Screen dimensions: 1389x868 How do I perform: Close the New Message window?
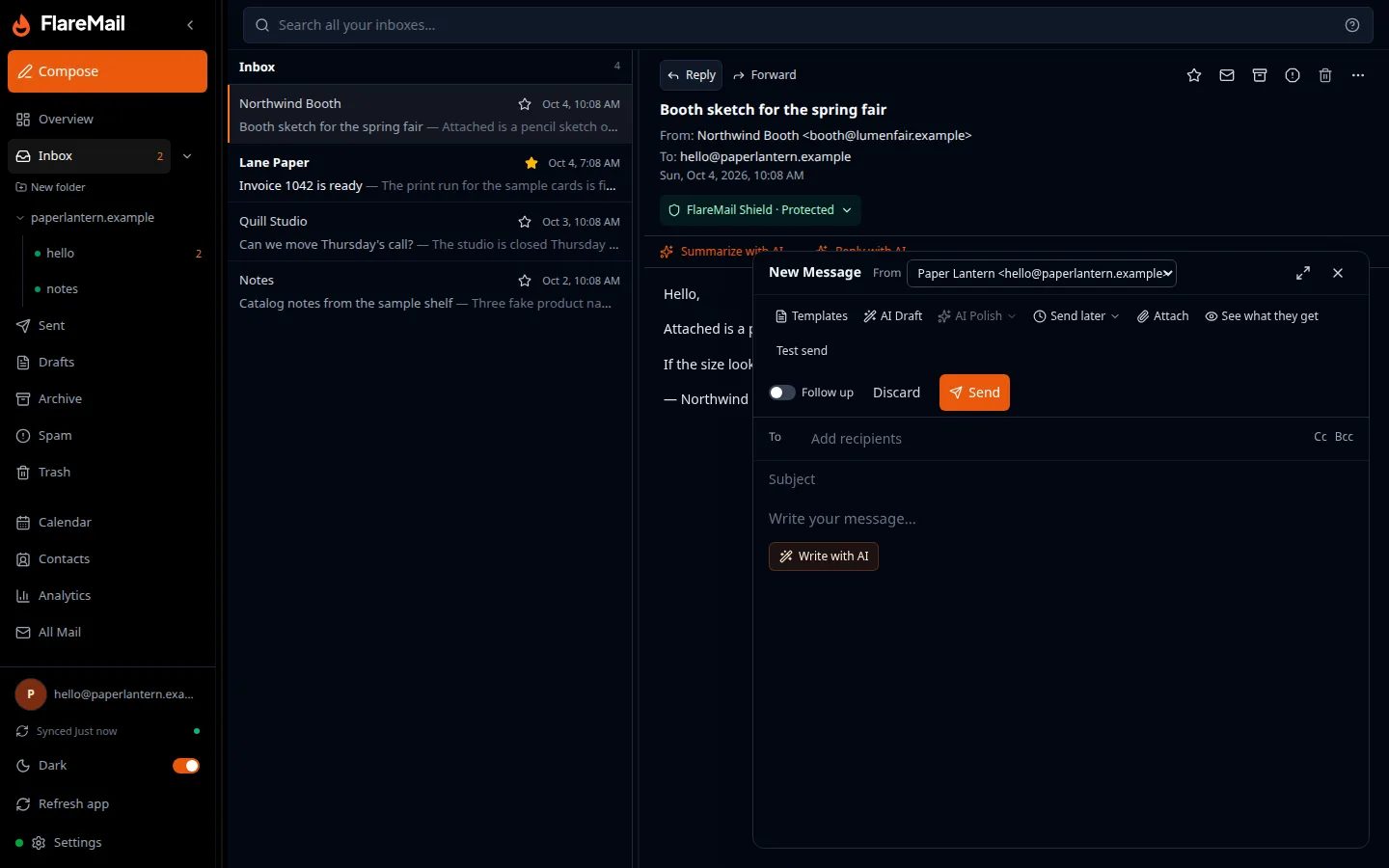[x=1338, y=273]
